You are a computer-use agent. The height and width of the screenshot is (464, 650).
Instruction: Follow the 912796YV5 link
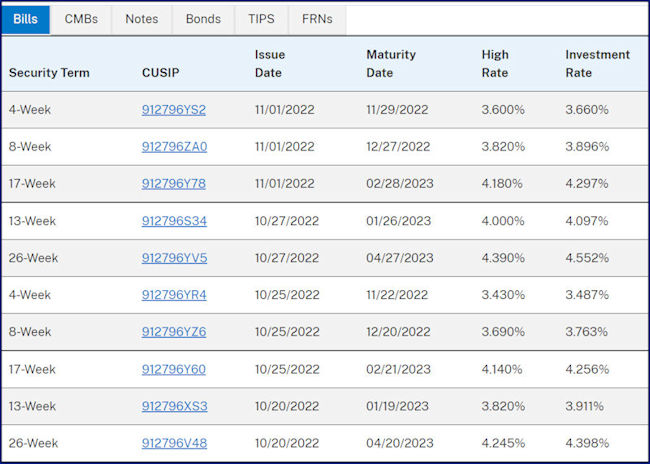tap(174, 258)
